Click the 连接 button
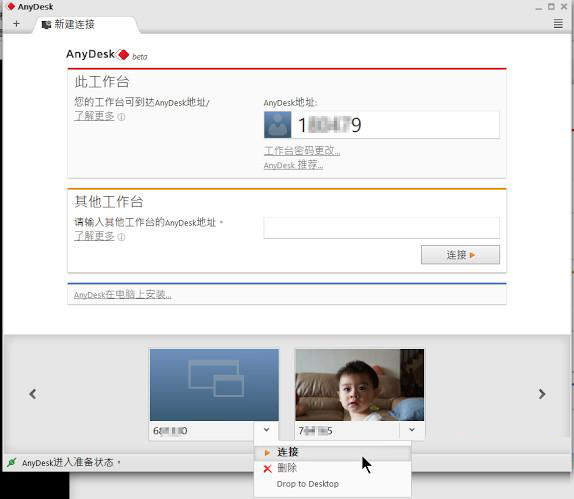Image resolution: width=574 pixels, height=499 pixels. [460, 254]
